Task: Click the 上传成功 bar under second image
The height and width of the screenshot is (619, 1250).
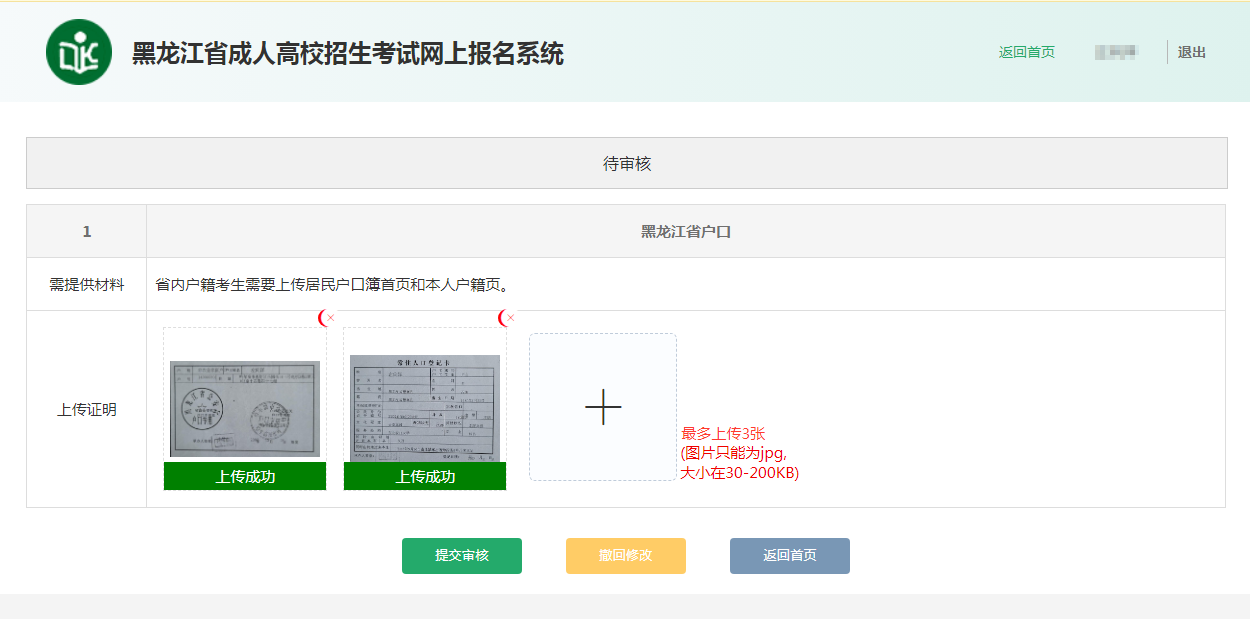Action: coord(425,477)
